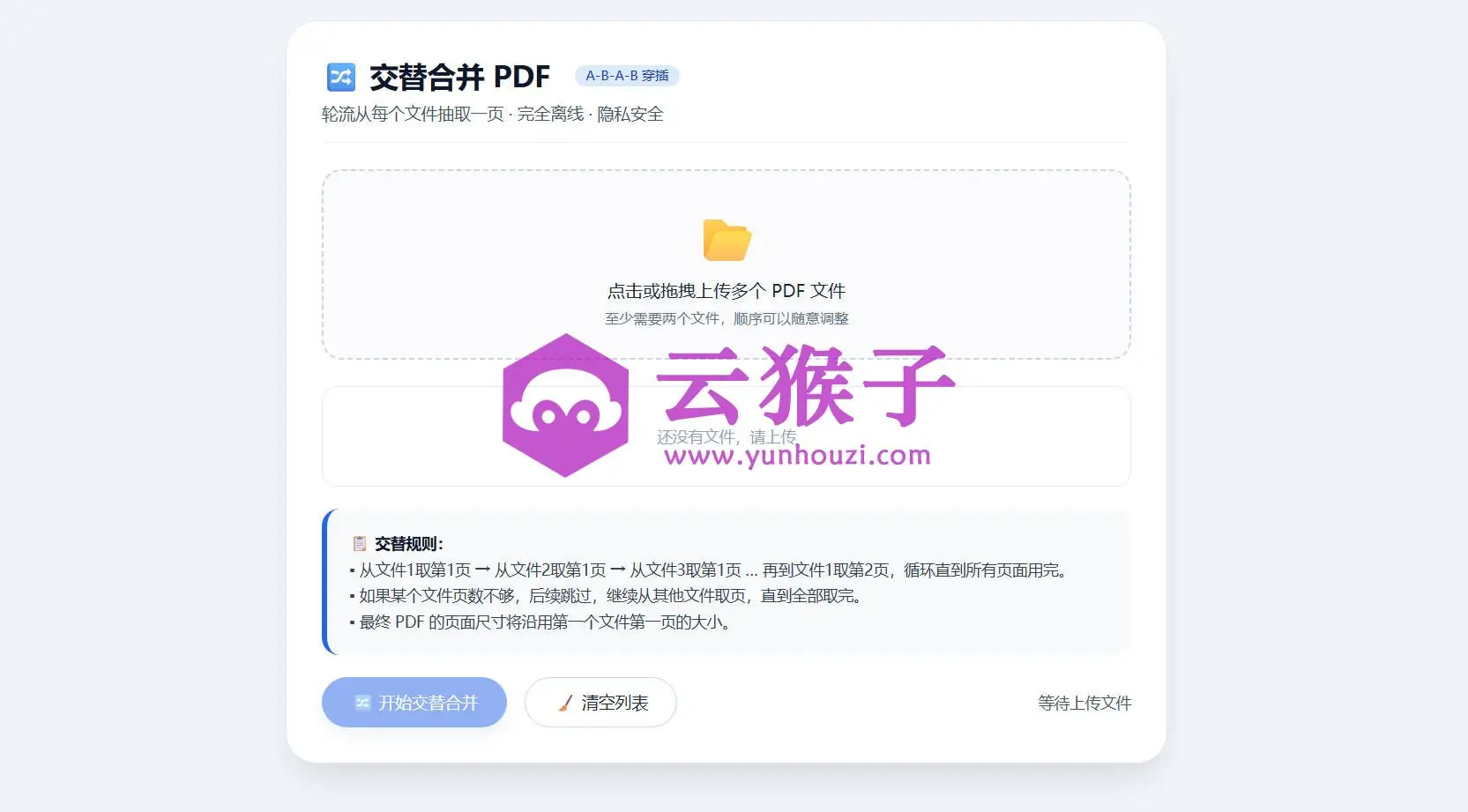Open file picker via 点击或拖拽上传多个 PDF 文件

pos(727,291)
